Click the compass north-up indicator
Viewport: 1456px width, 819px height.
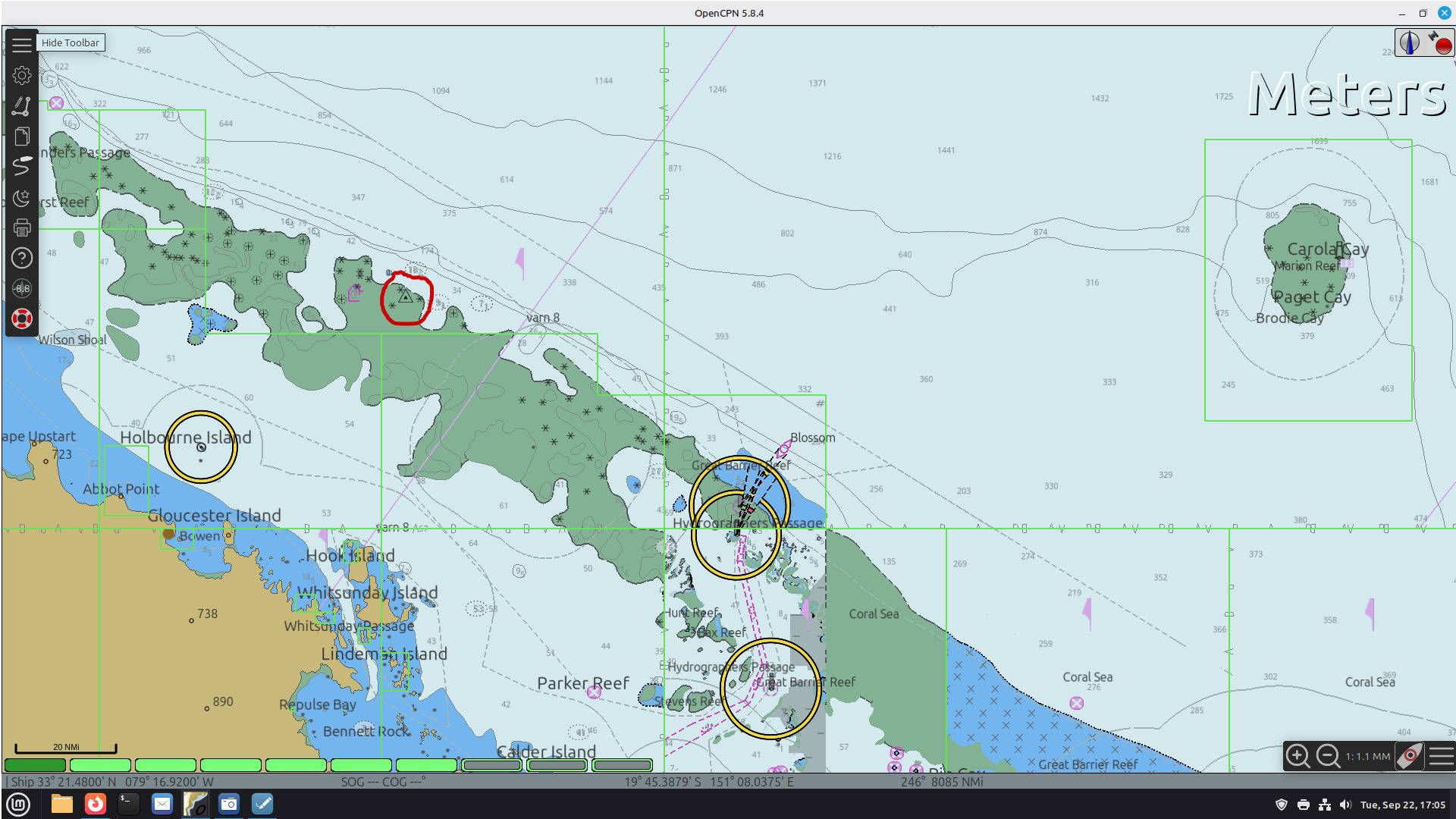[1409, 43]
